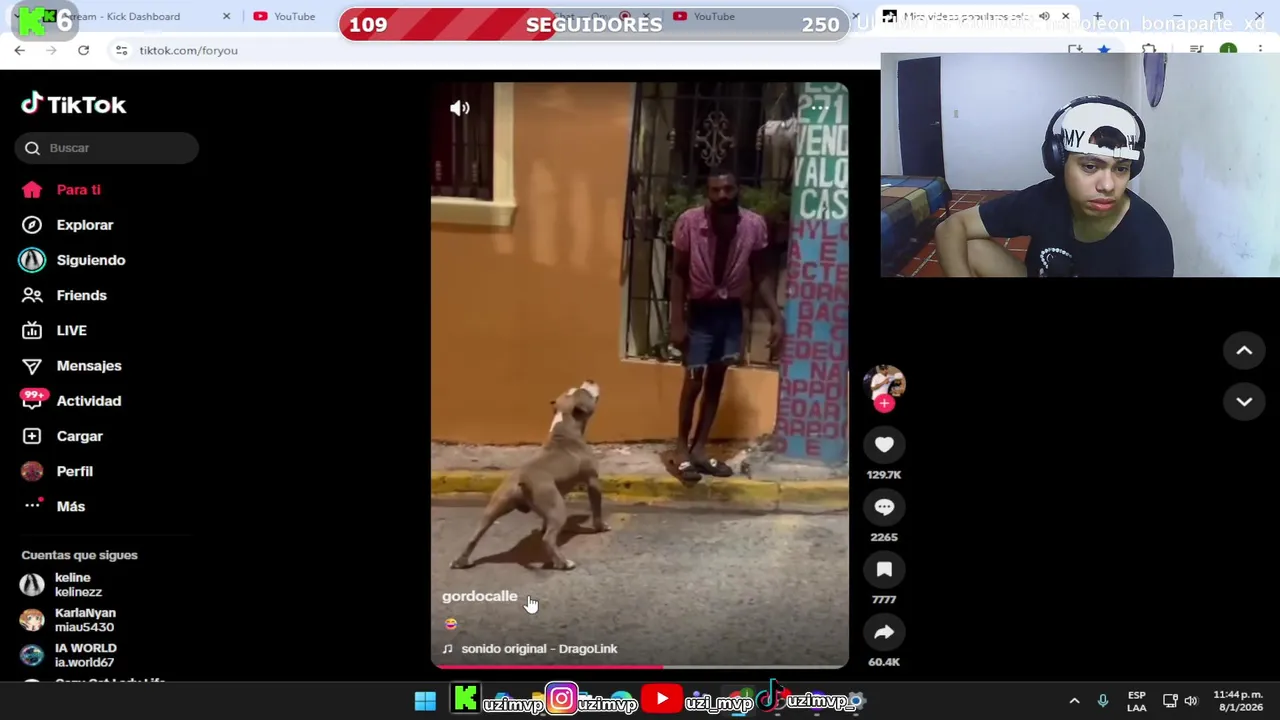Click the 7777 saves count
The image size is (1280, 720).
(x=884, y=600)
